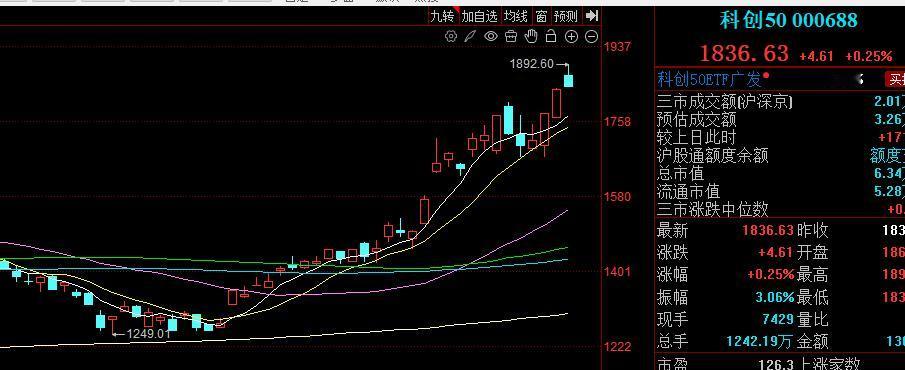
Task: Click the +4.61 change value
Action: click(816, 56)
